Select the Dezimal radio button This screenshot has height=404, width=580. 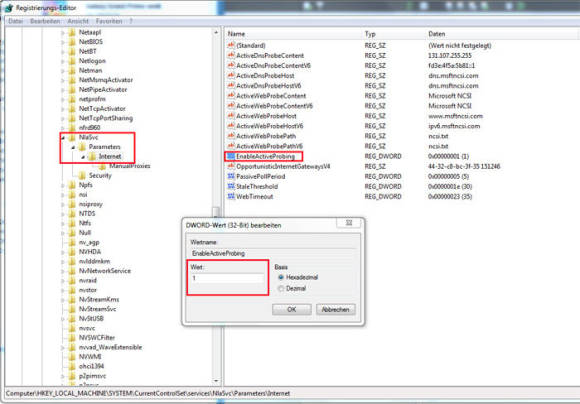coord(281,288)
